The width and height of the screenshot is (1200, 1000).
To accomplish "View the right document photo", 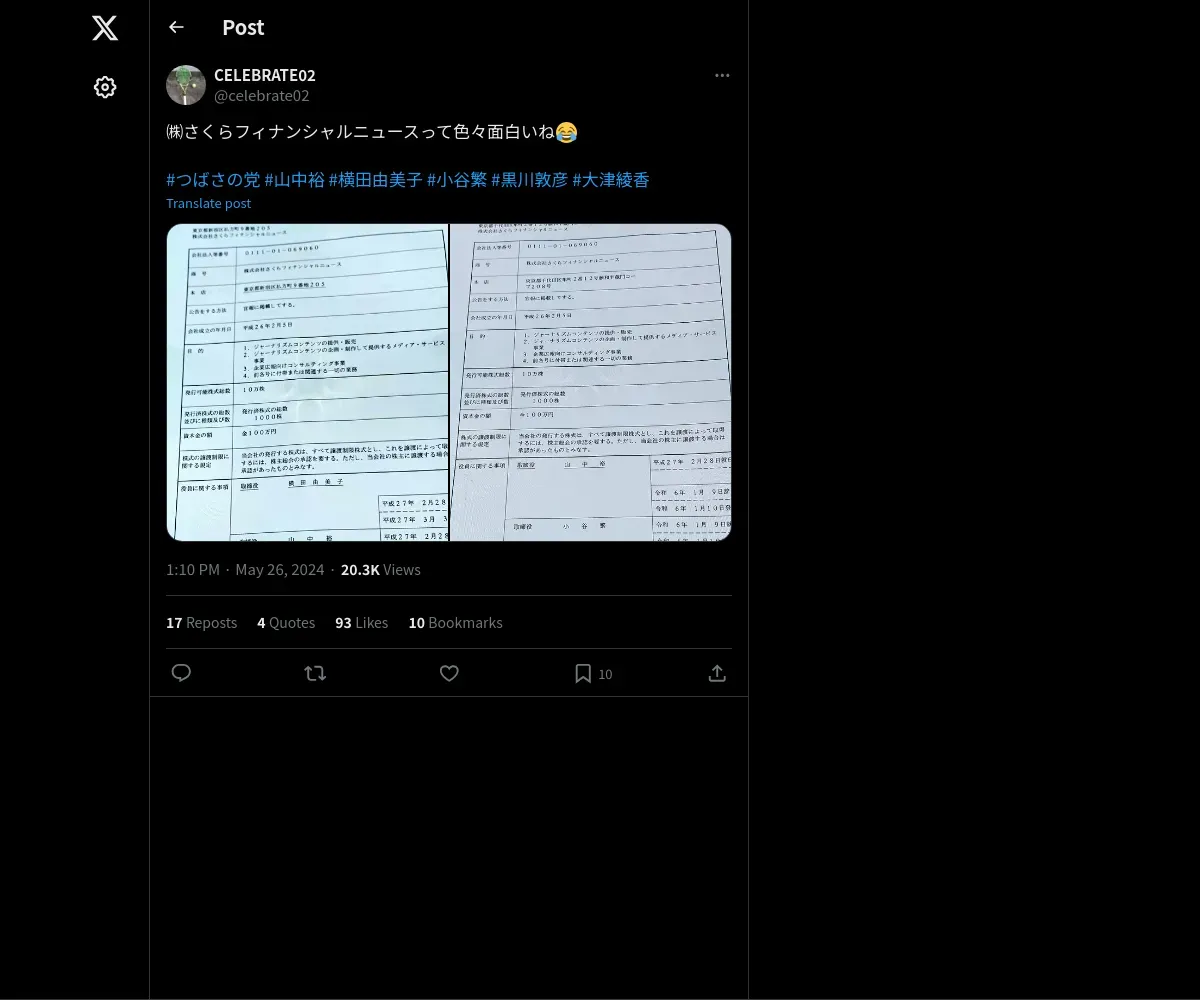I will click(x=591, y=382).
